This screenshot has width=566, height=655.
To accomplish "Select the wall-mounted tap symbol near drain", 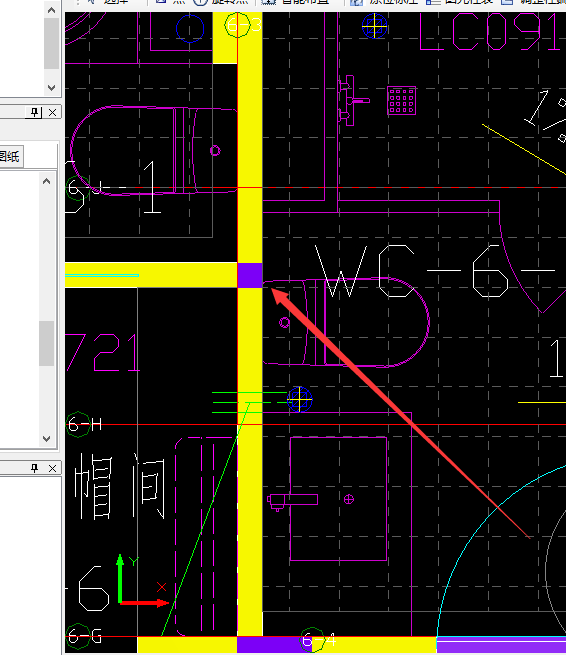I will pyautogui.click(x=353, y=100).
